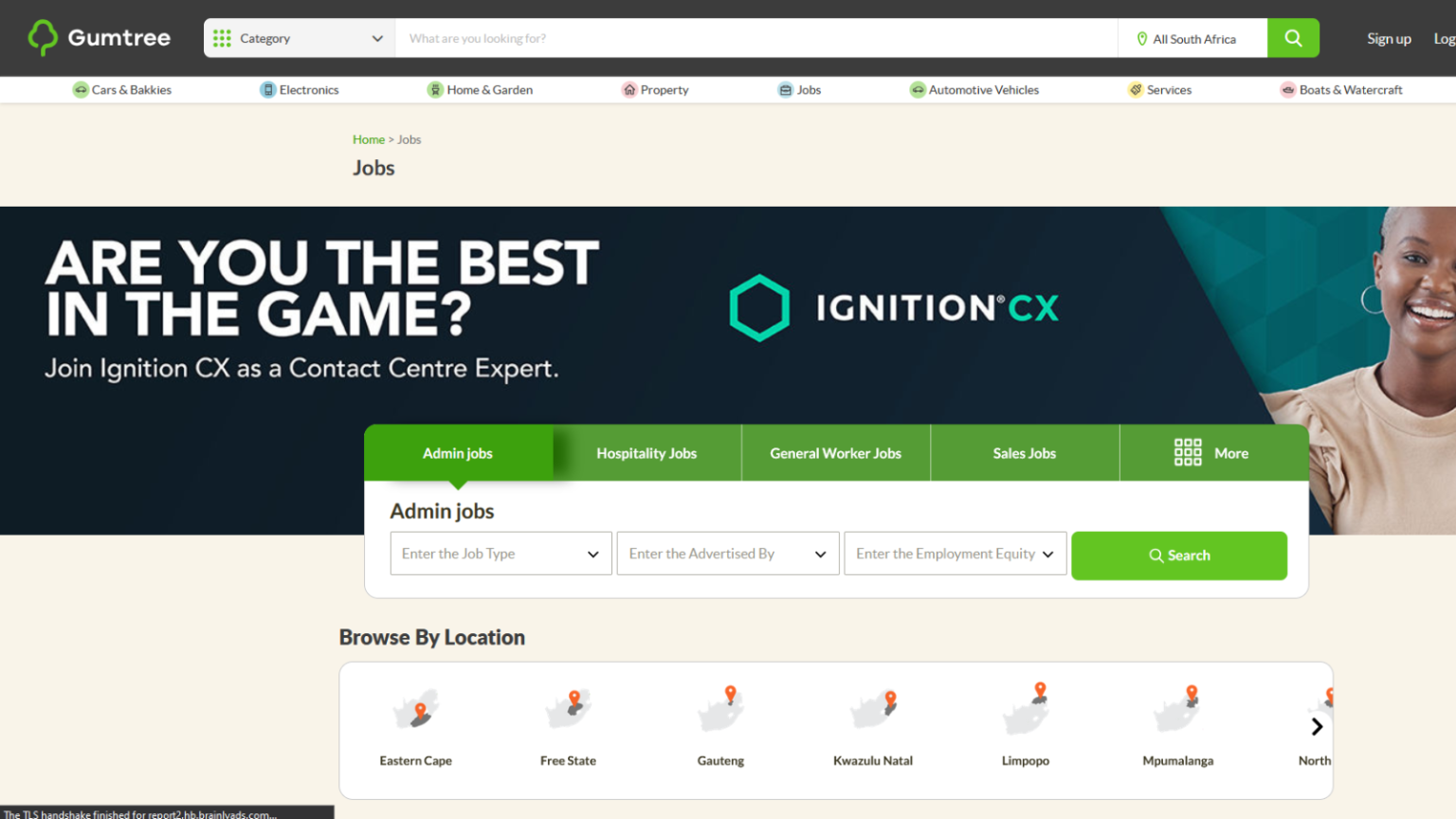Open the Employment Equity dropdown
The height and width of the screenshot is (819, 1456).
click(955, 554)
